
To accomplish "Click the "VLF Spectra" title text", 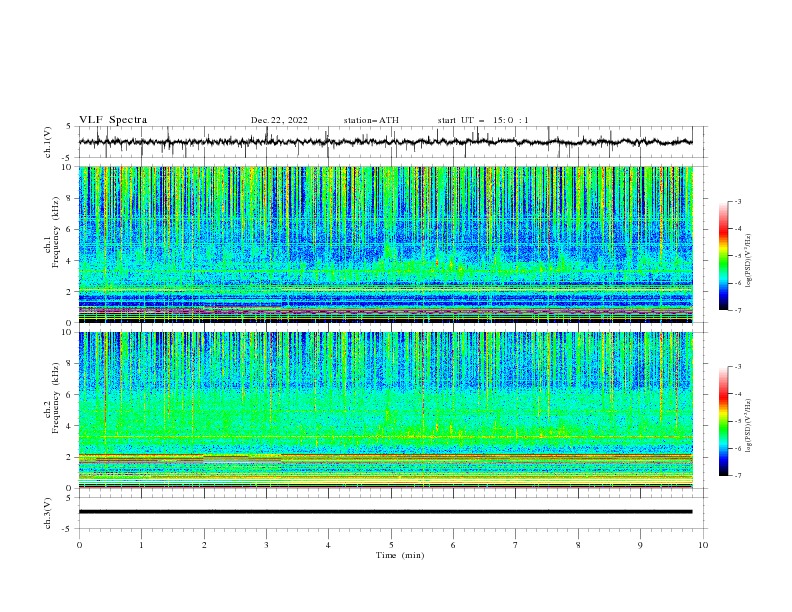I will click(x=113, y=120).
